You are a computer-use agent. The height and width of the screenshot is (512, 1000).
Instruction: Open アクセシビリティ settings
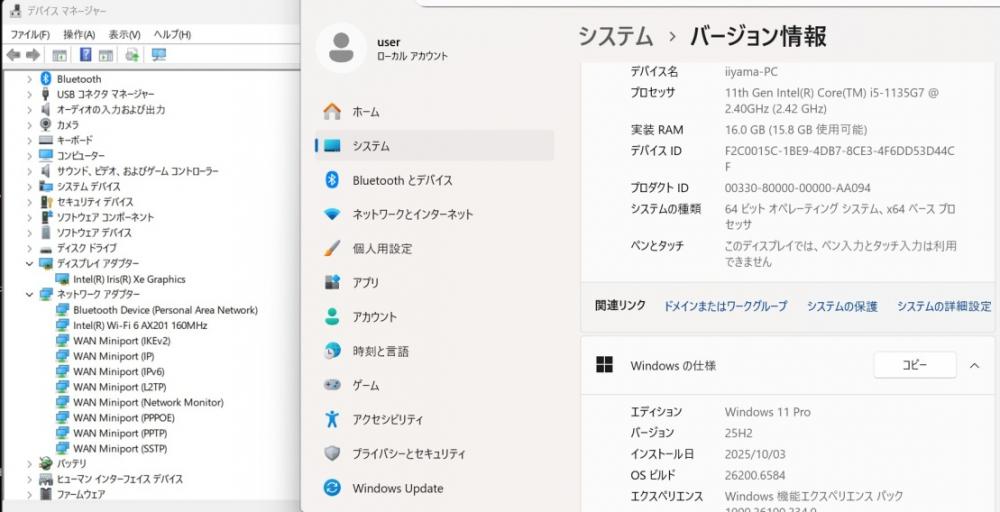click(387, 420)
